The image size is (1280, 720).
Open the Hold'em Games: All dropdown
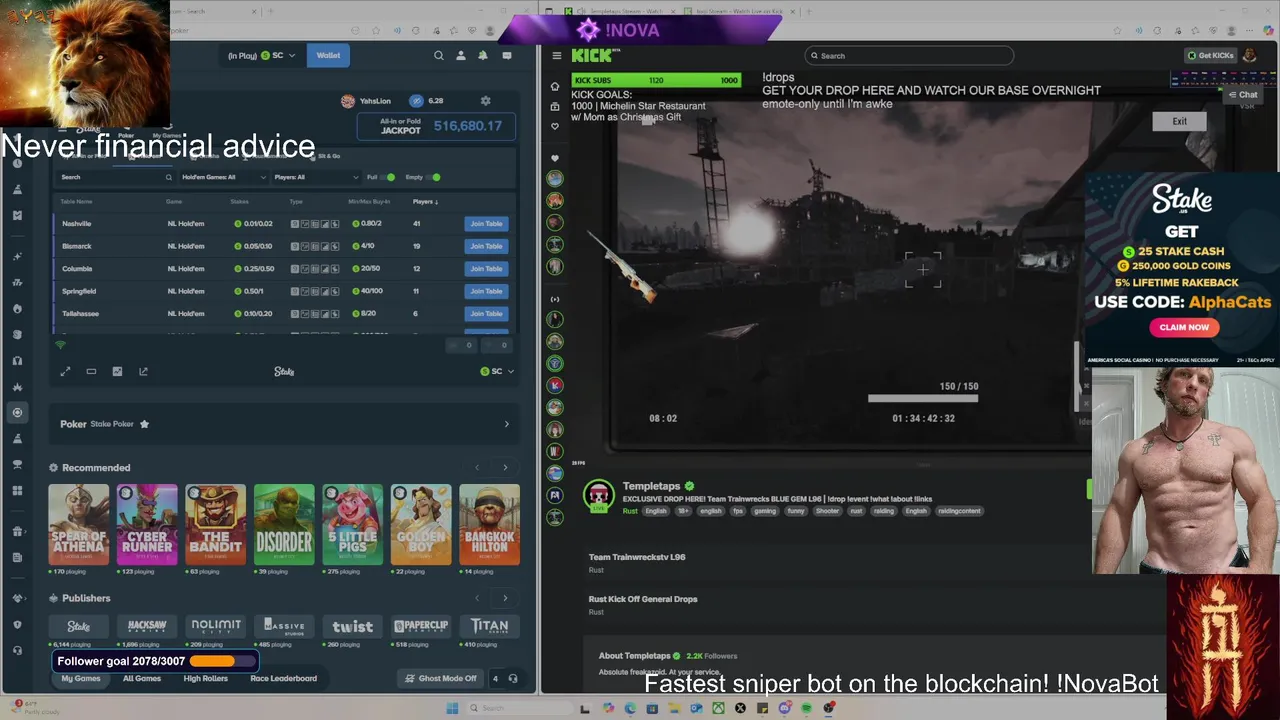[224, 177]
